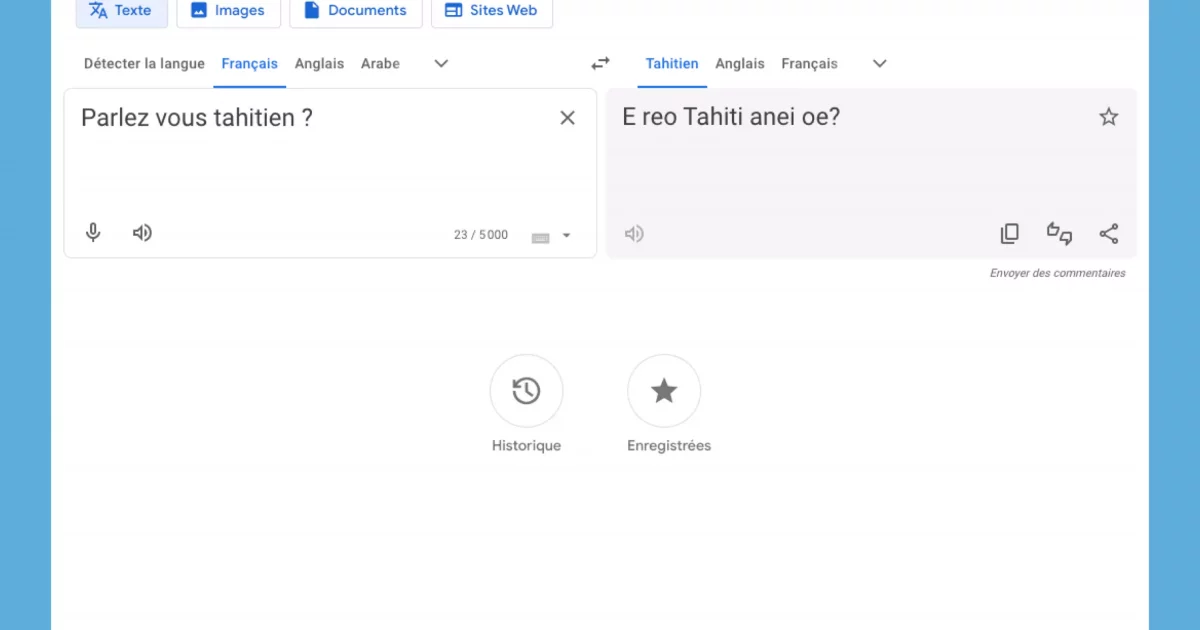Open the target language dropdown
The width and height of the screenshot is (1200, 630).
878,63
